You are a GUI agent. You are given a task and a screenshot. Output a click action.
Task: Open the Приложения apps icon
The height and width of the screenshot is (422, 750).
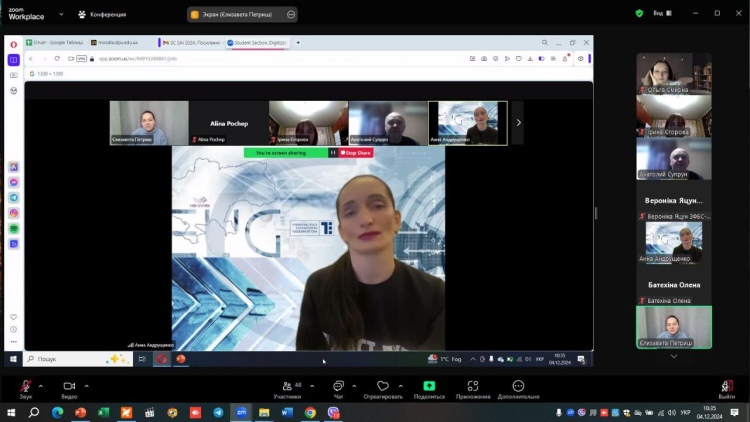(473, 387)
